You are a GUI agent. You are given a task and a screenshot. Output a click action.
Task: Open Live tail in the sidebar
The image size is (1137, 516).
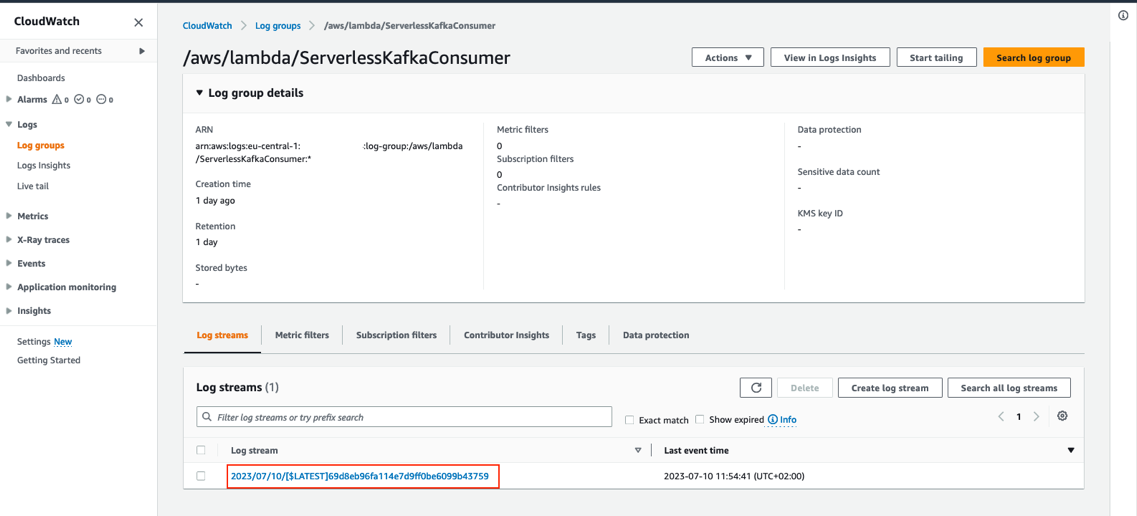[33, 186]
